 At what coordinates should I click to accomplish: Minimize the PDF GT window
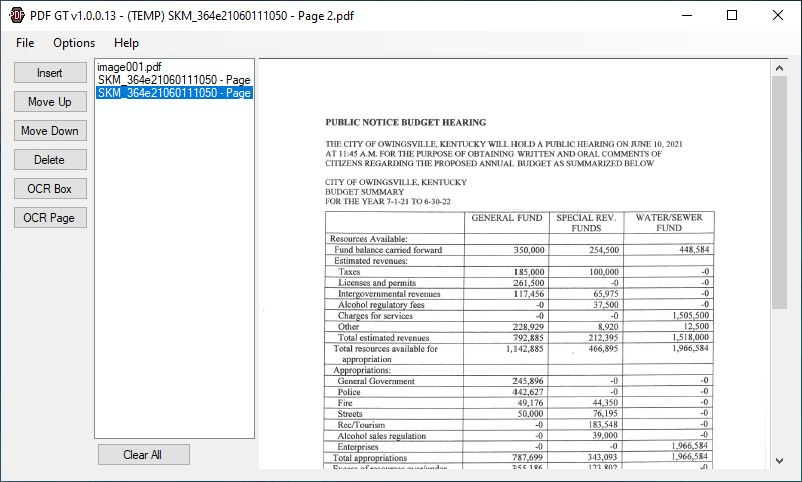[x=686, y=15]
